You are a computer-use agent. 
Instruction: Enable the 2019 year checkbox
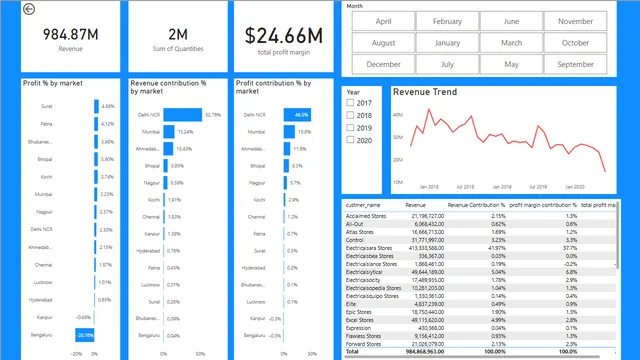coord(350,128)
